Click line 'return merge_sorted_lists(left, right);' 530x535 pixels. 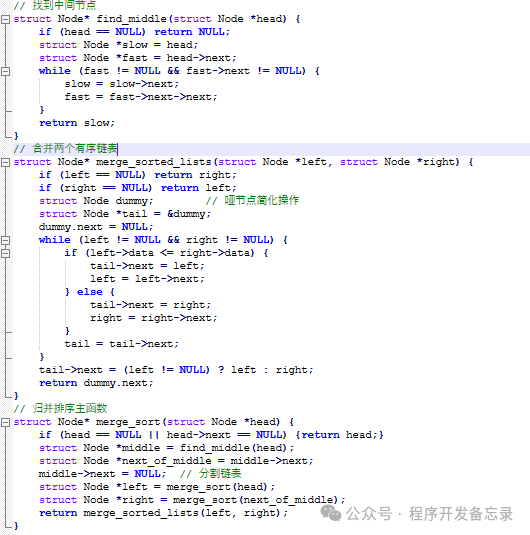tap(163, 513)
